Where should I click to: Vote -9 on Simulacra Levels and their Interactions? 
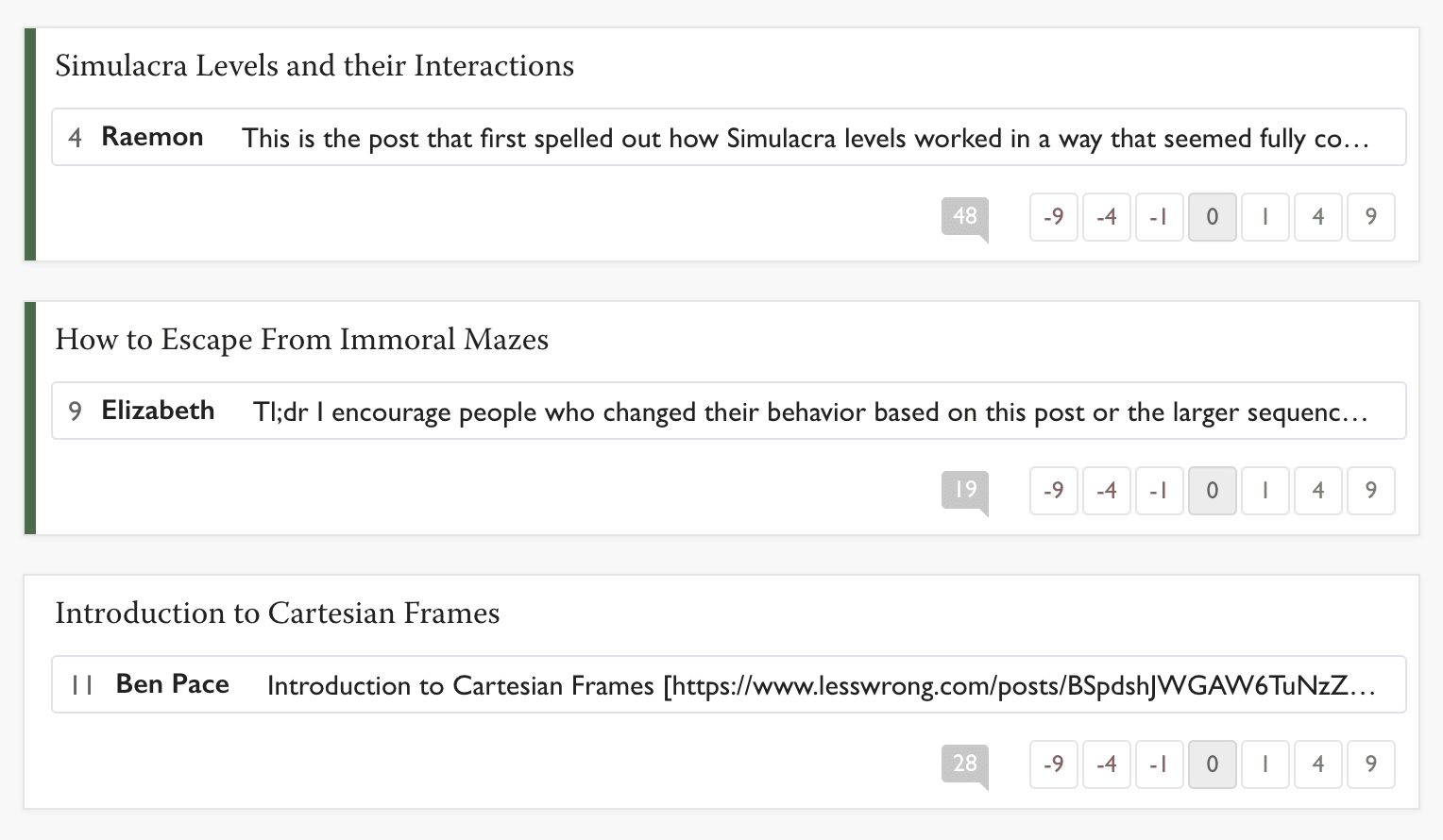tap(1054, 217)
